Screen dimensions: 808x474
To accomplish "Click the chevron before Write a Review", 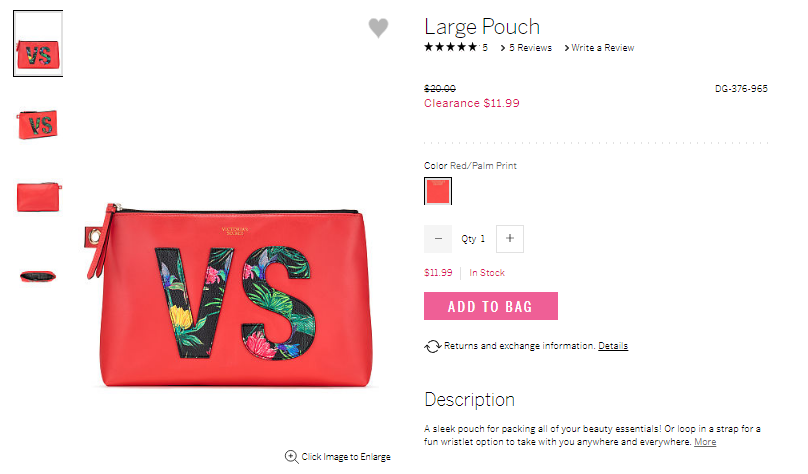I will coord(567,48).
